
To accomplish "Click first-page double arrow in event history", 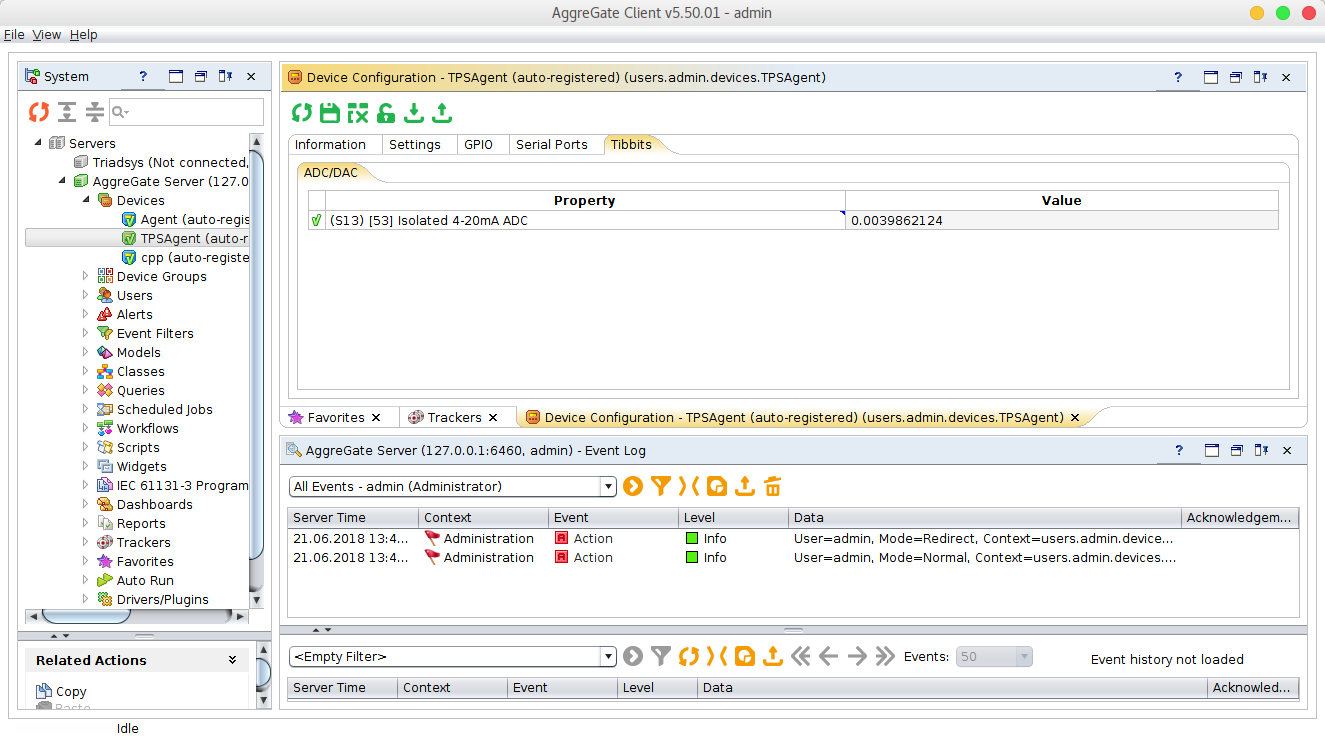I will click(x=800, y=656).
